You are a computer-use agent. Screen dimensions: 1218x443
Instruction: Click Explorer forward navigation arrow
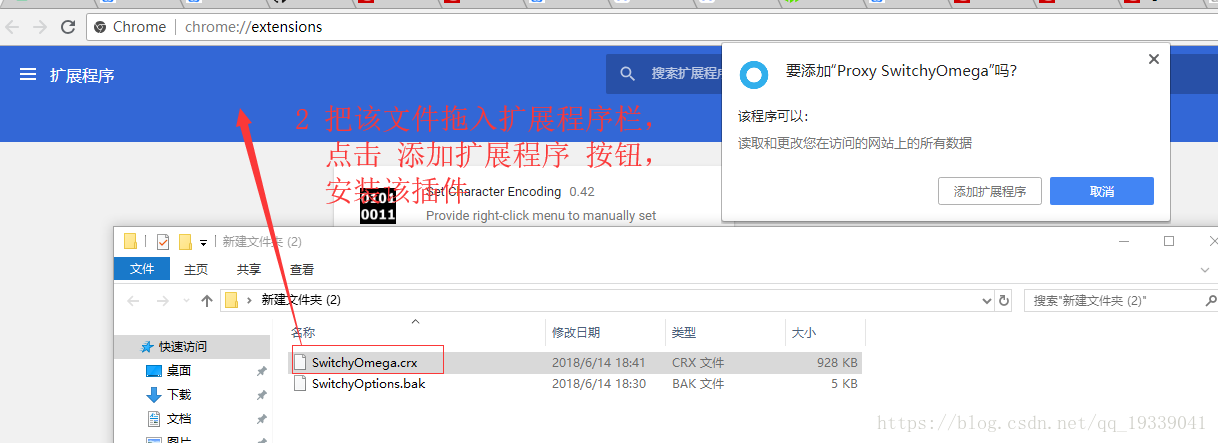(163, 300)
